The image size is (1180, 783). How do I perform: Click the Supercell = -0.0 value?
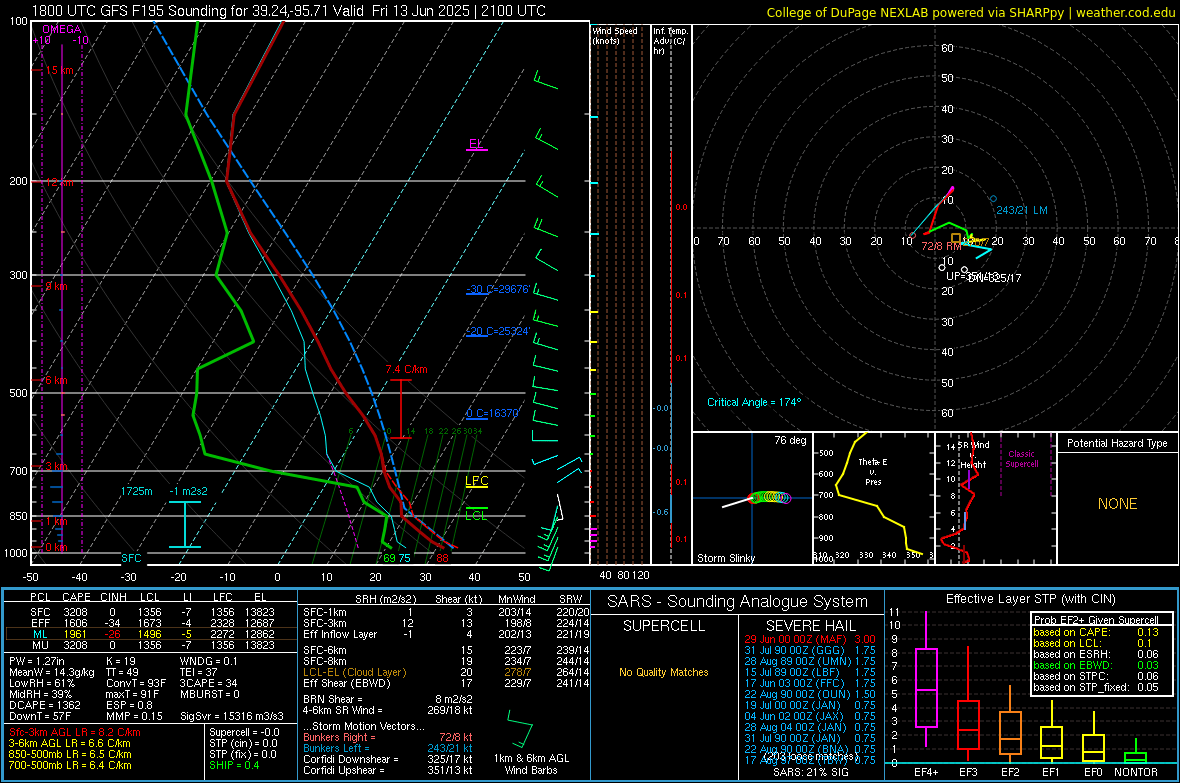click(244, 732)
